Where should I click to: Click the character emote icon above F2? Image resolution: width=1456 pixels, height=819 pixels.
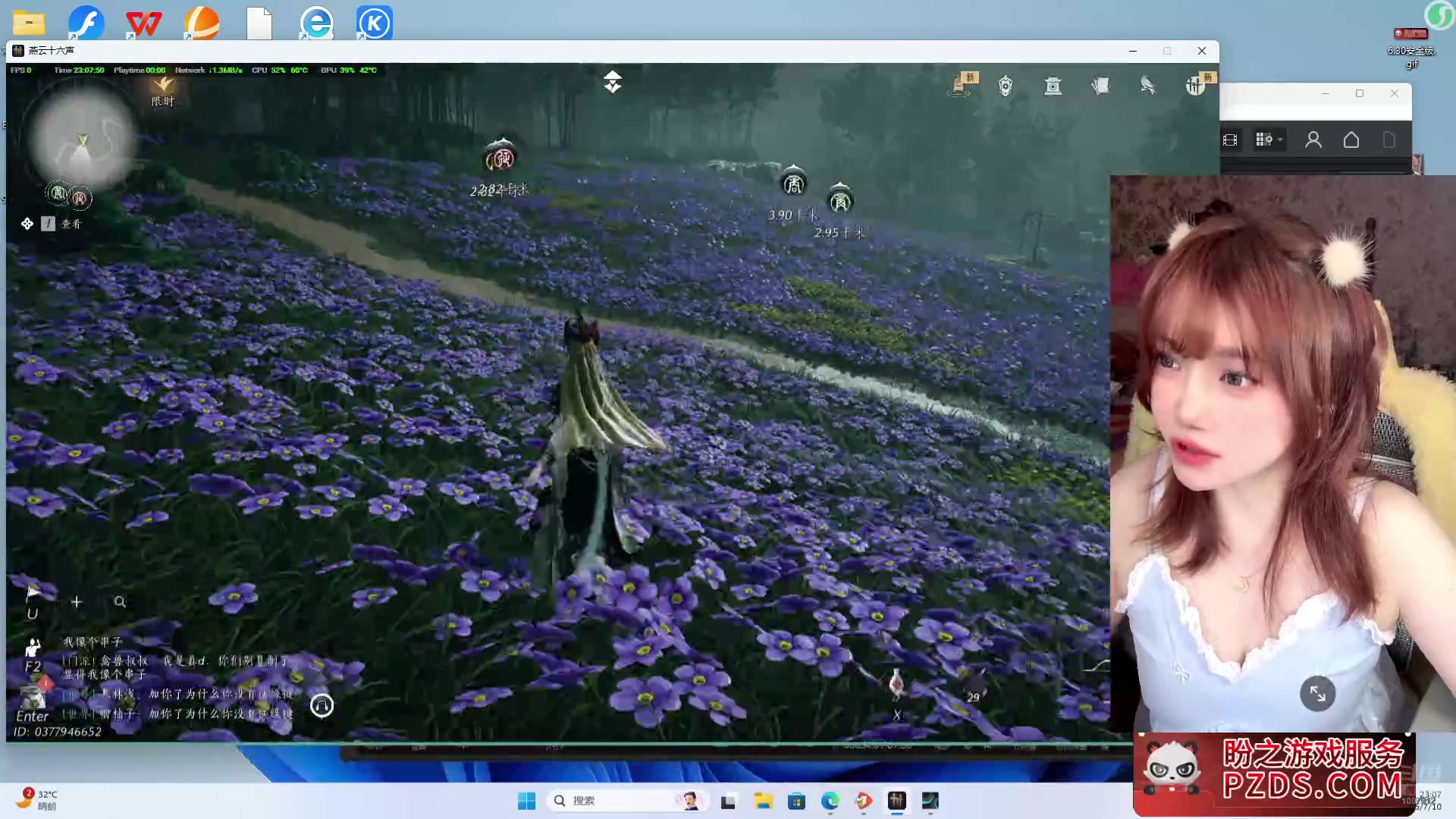tap(33, 648)
